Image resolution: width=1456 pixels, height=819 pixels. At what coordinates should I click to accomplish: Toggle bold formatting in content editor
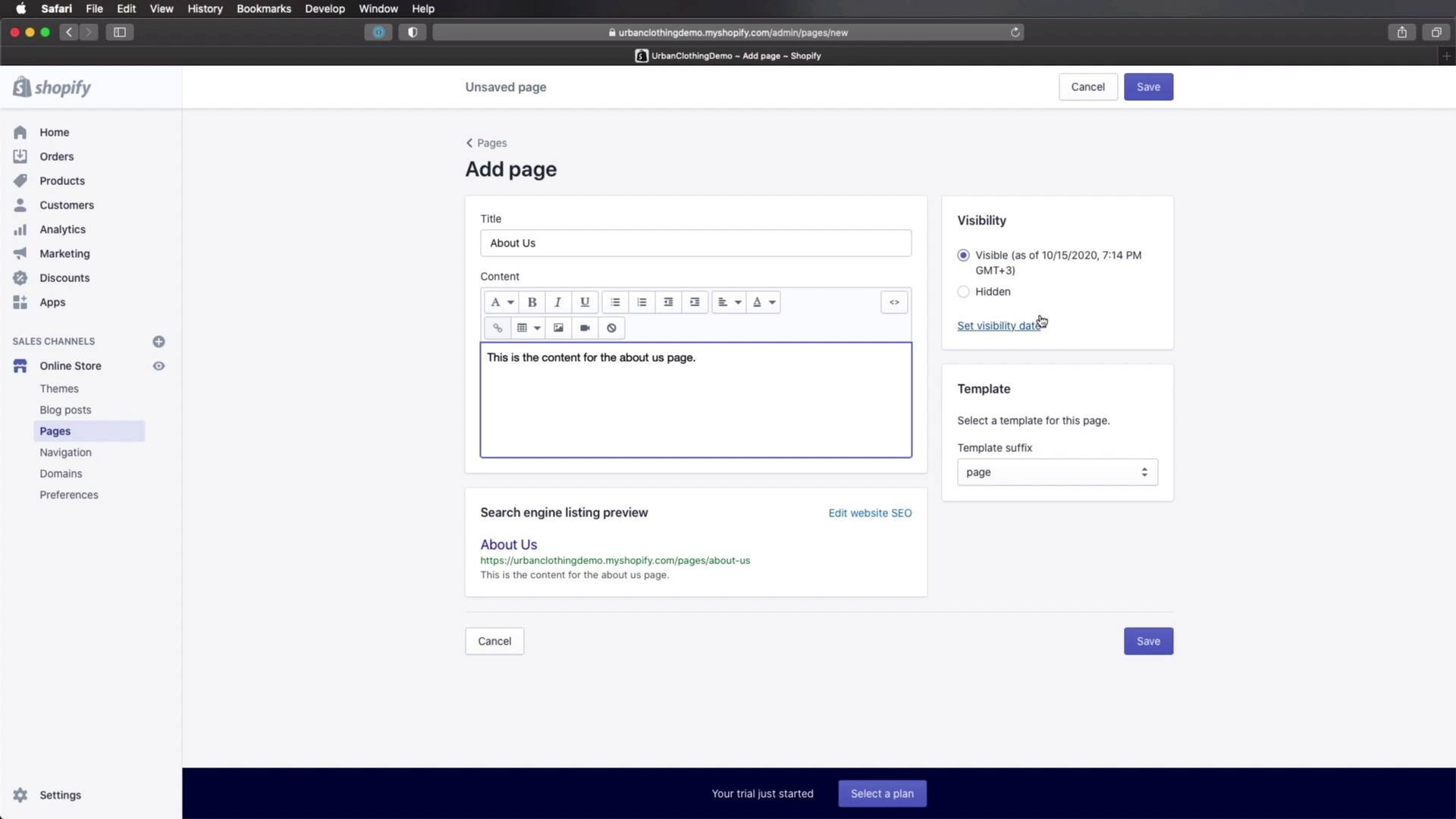point(532,302)
